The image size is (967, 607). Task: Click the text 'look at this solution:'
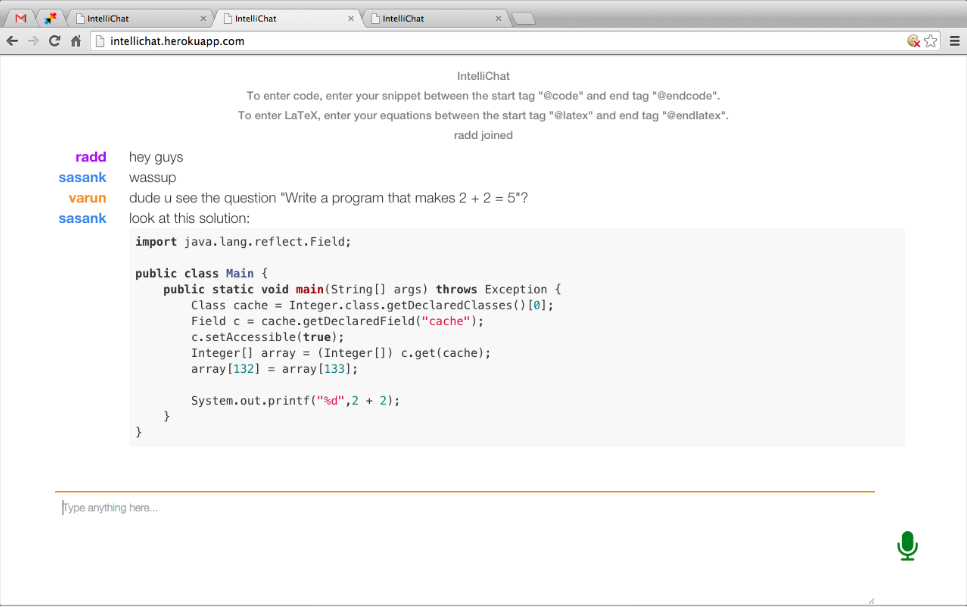189,218
